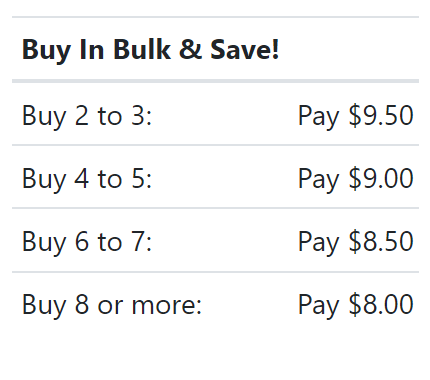The image size is (430, 380).
Task: Click the $8.50 amount
Action: coord(381,241)
